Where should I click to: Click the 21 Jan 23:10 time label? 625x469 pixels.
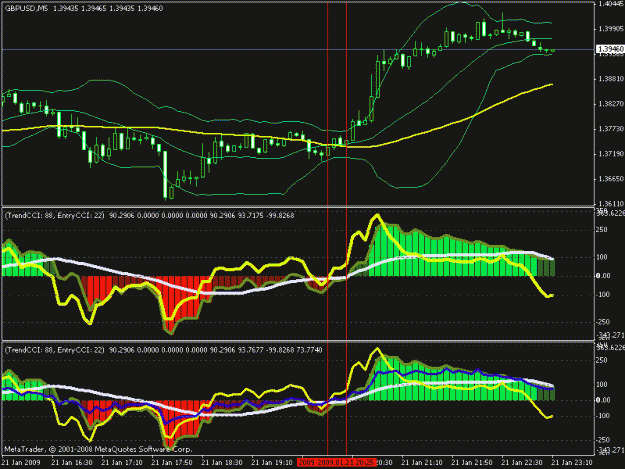click(x=572, y=463)
